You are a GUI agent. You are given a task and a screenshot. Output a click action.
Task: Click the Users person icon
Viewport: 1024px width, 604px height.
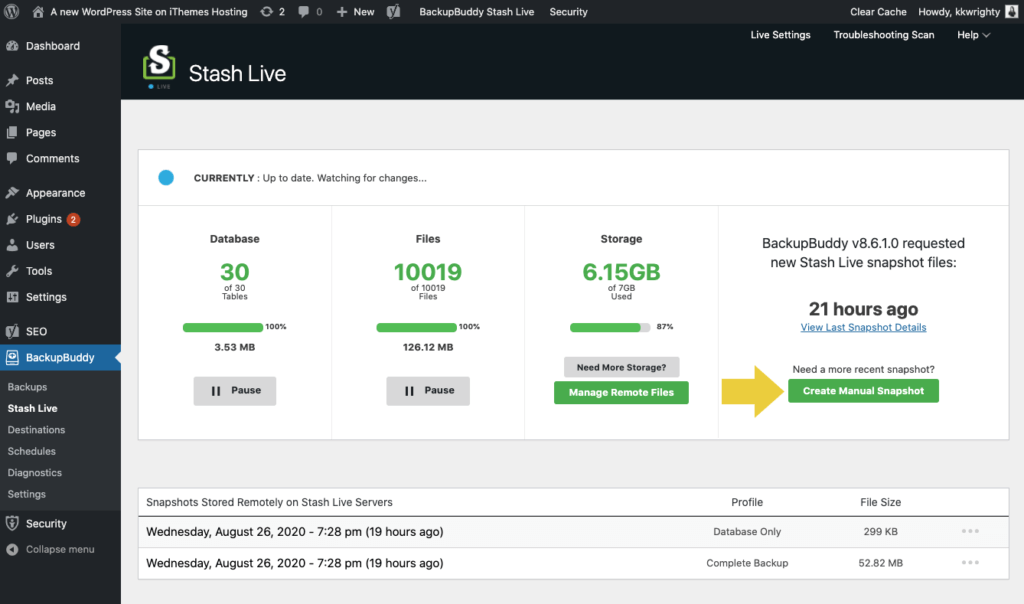pos(12,245)
